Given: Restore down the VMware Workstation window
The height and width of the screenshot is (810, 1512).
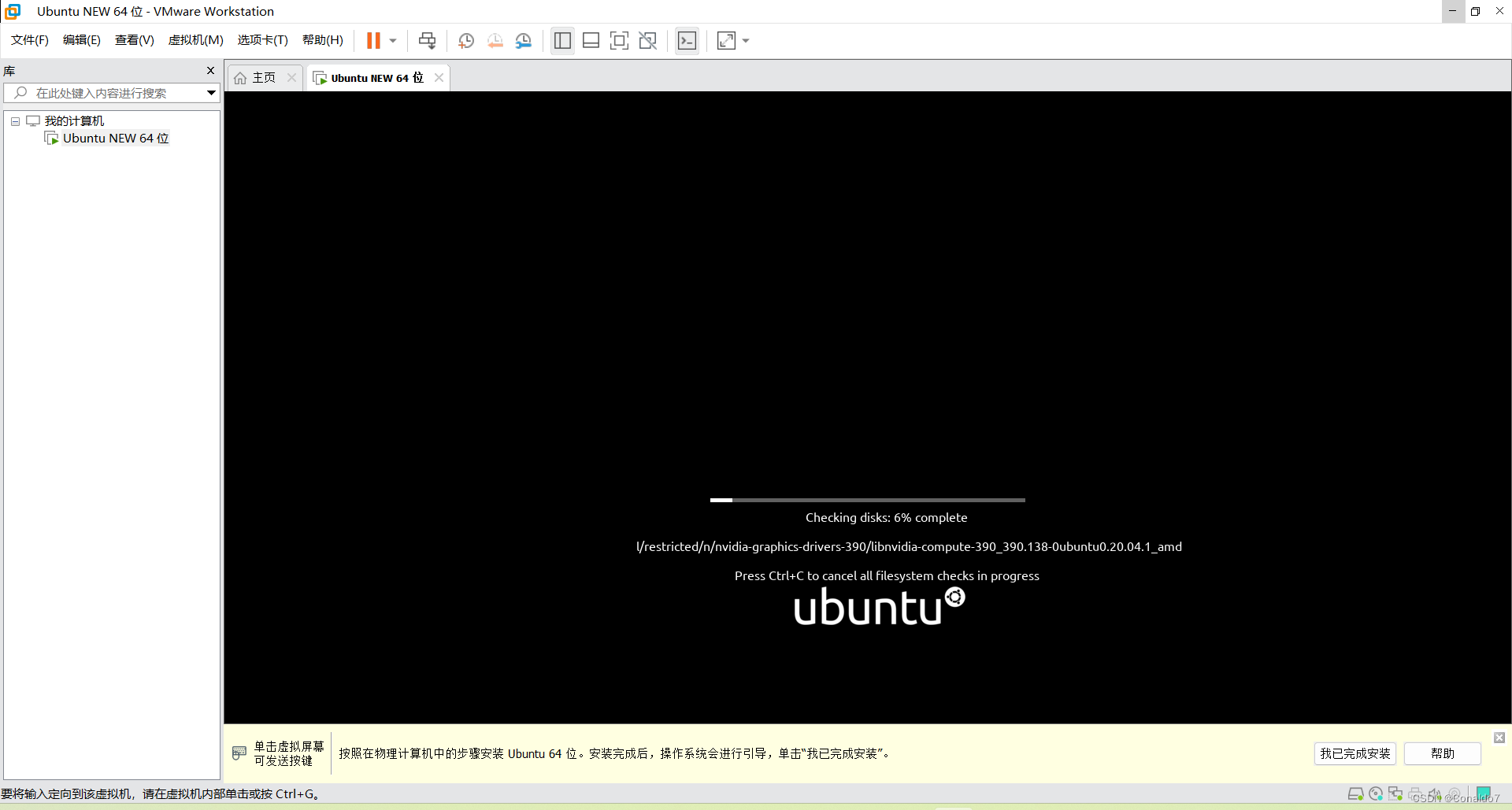Looking at the screenshot, I should [1476, 11].
